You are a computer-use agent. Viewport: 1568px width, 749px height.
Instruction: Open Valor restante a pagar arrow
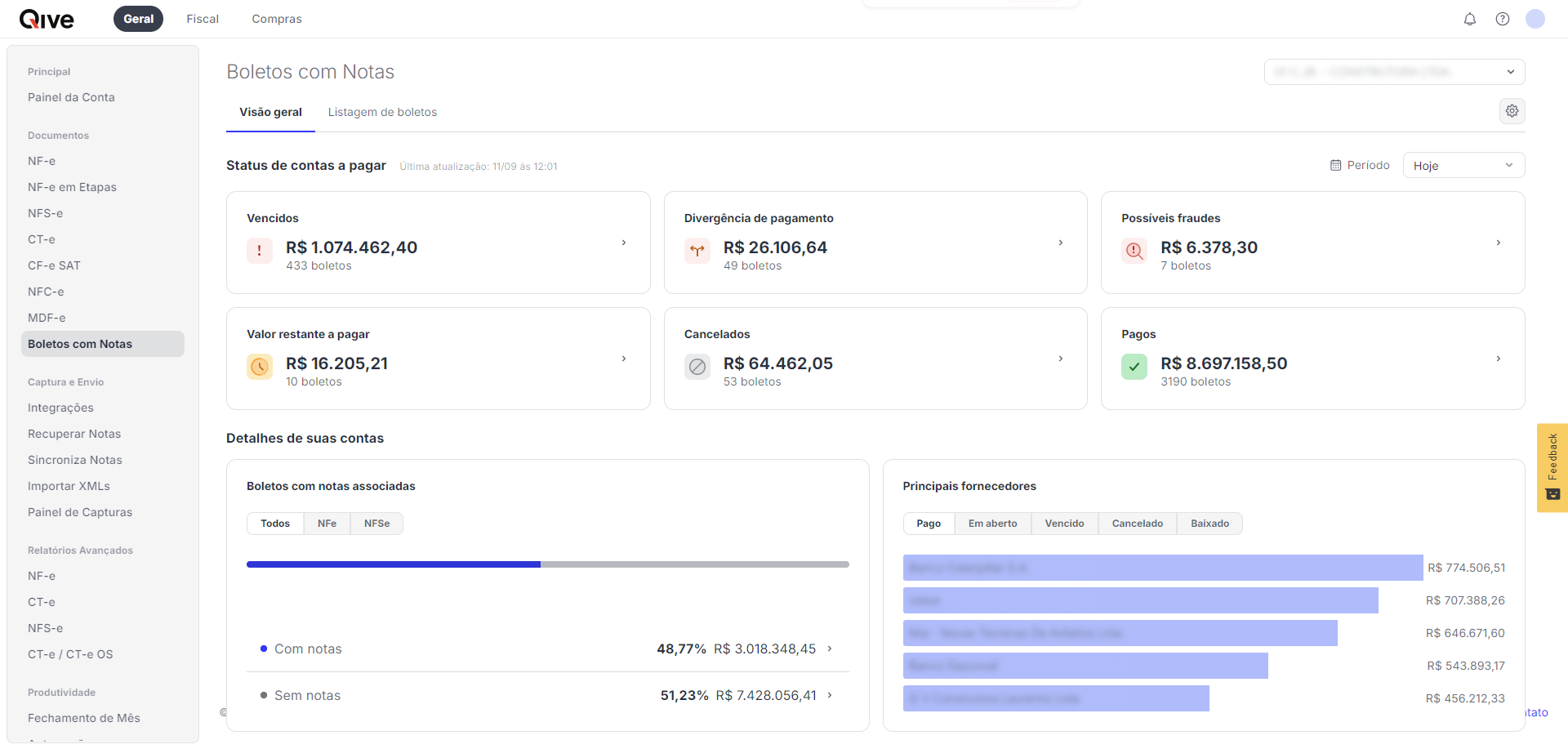[624, 359]
